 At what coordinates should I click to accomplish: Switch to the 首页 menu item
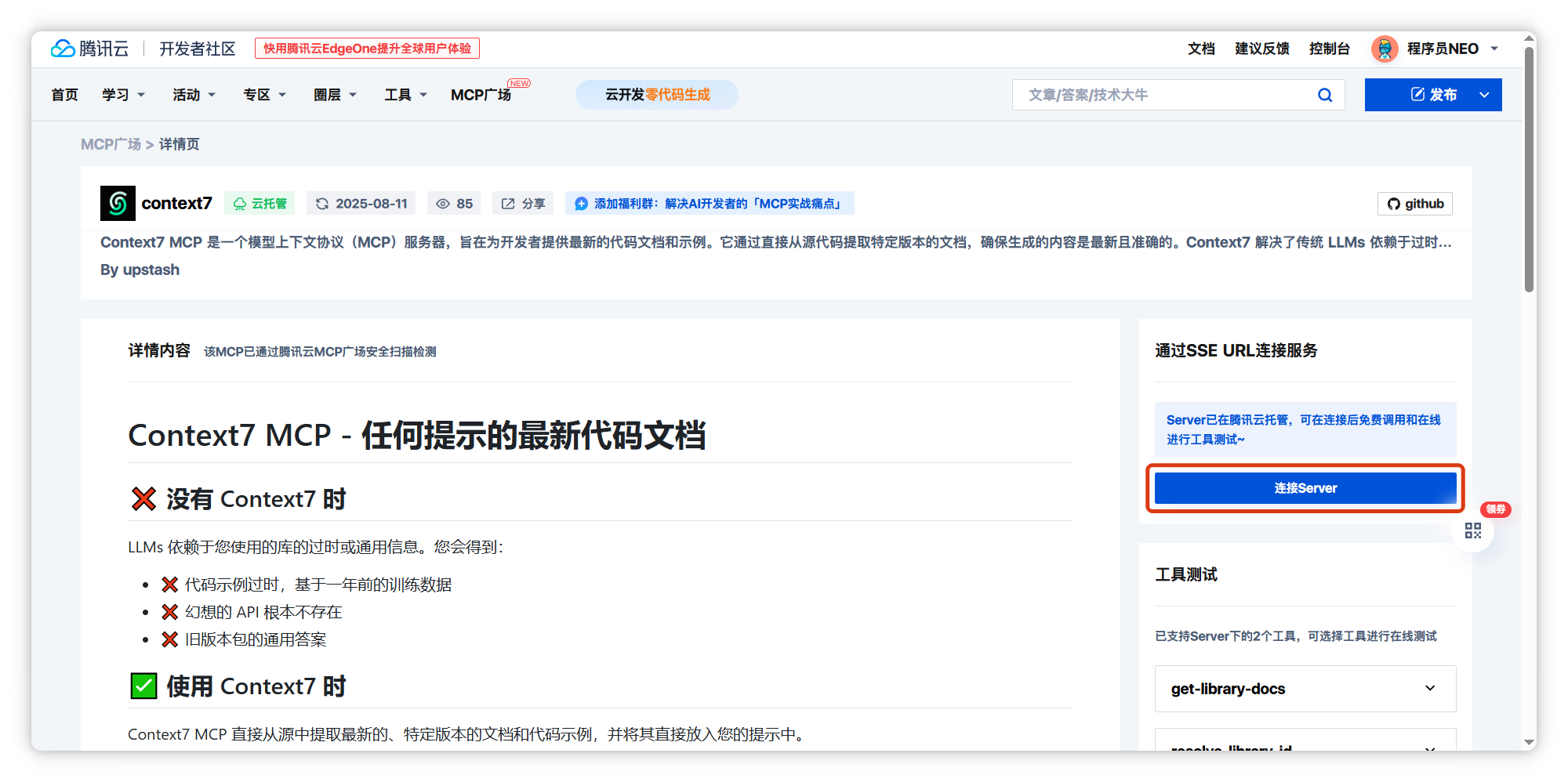tap(64, 95)
